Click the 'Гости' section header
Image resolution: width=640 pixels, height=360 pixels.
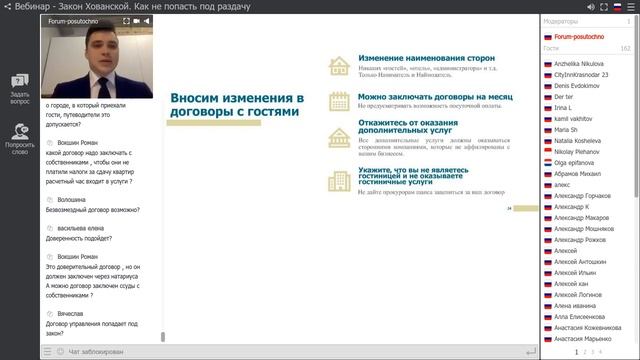tap(551, 48)
